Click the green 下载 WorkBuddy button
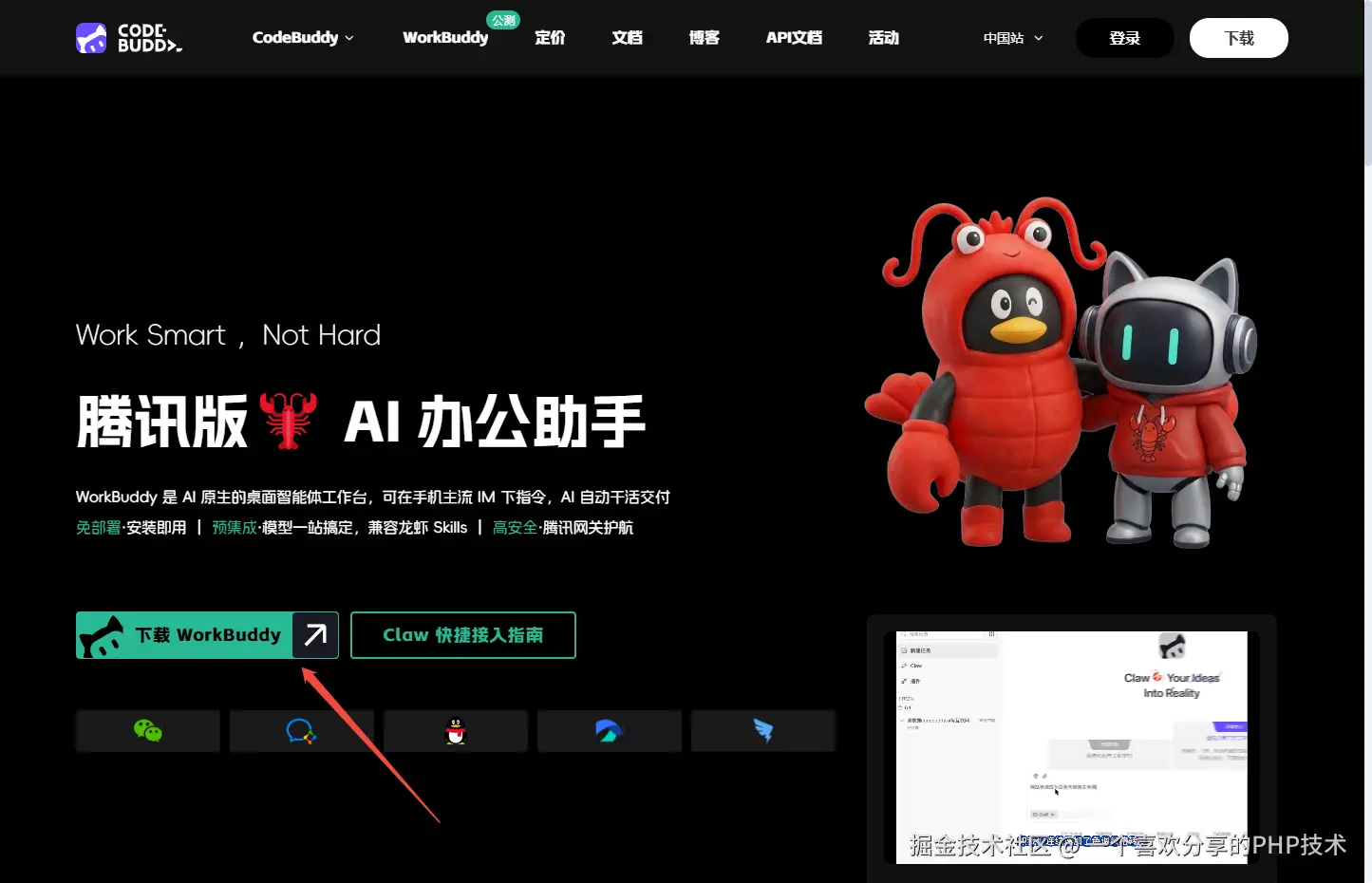Viewport: 1372px width, 883px height. click(x=207, y=635)
